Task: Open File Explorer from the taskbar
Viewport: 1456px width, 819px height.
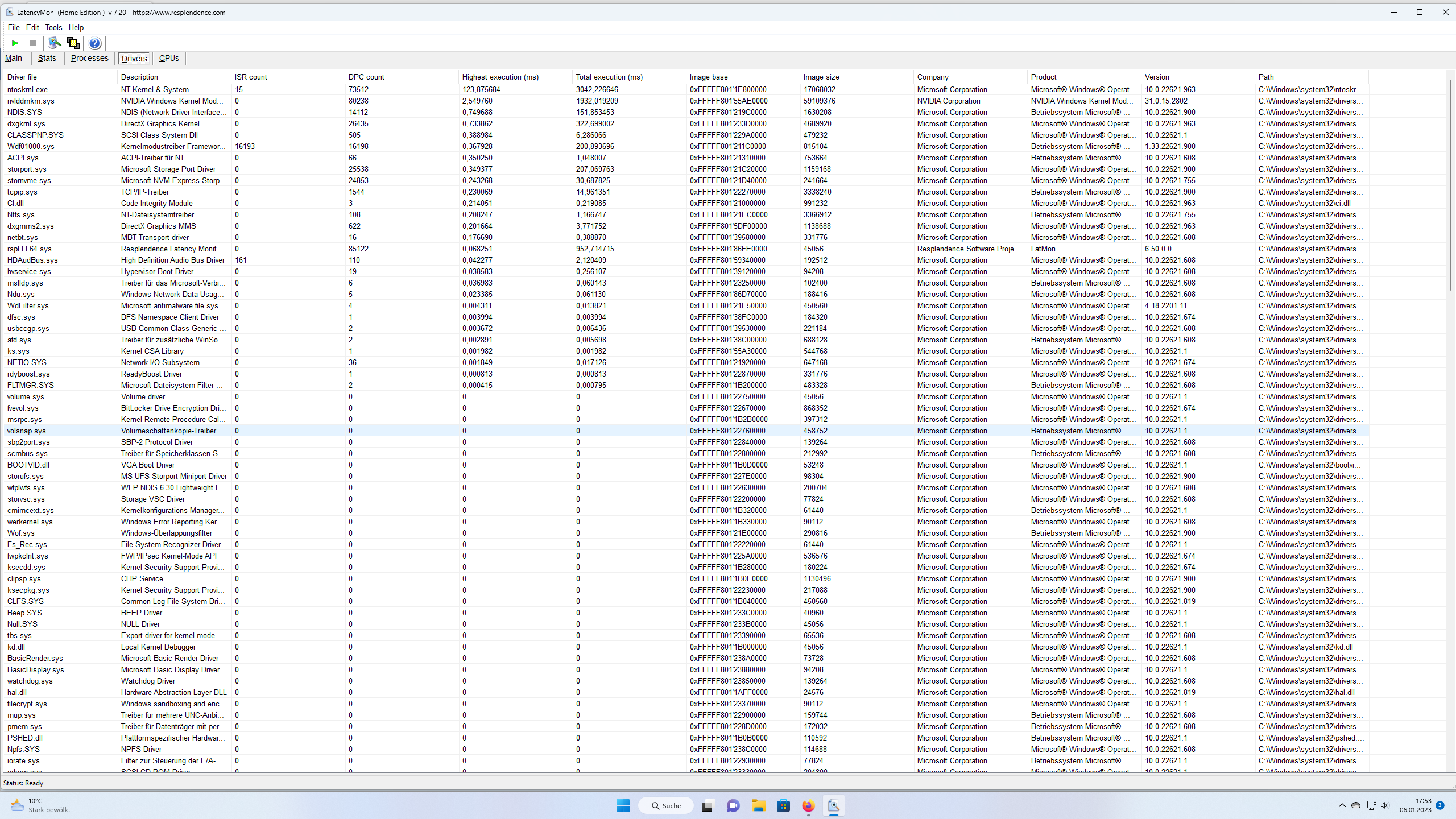Action: pos(758,805)
